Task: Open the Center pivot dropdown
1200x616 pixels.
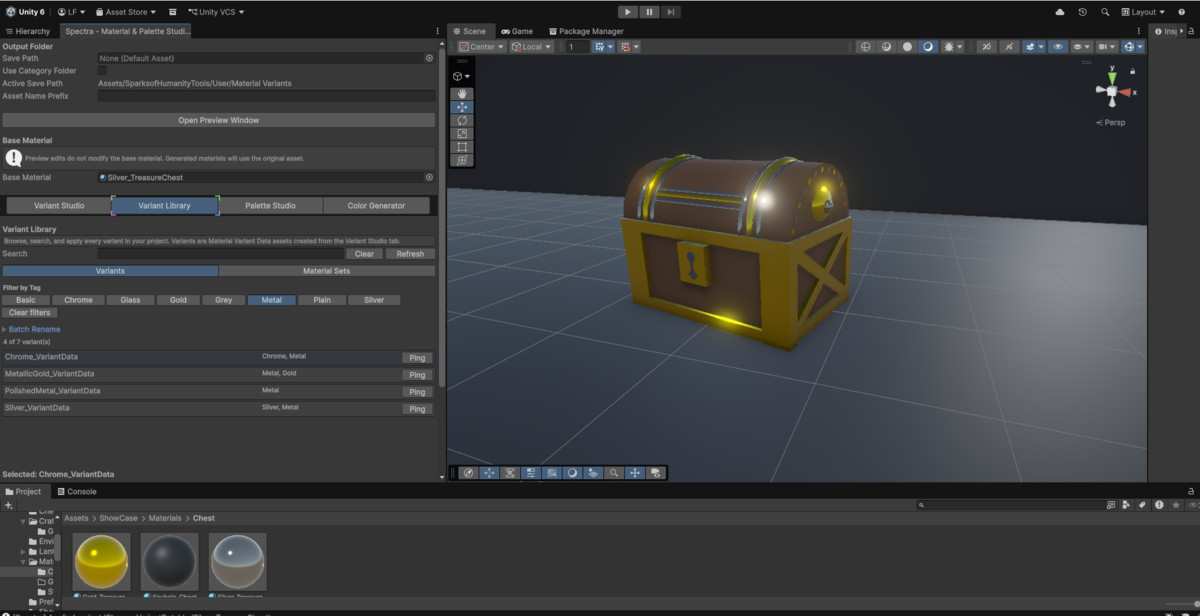Action: [482, 47]
